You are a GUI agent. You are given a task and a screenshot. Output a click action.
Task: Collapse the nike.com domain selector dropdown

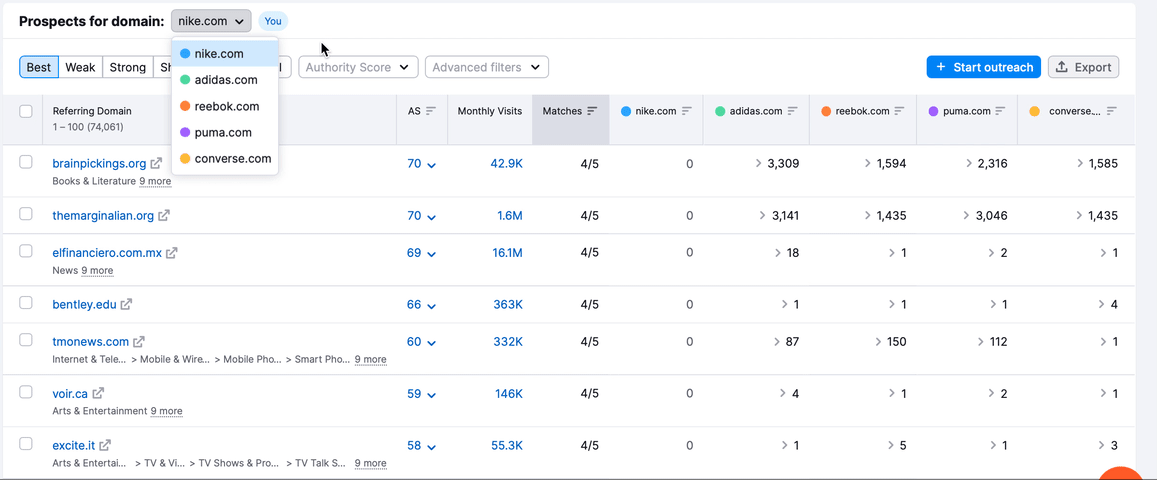tap(211, 21)
